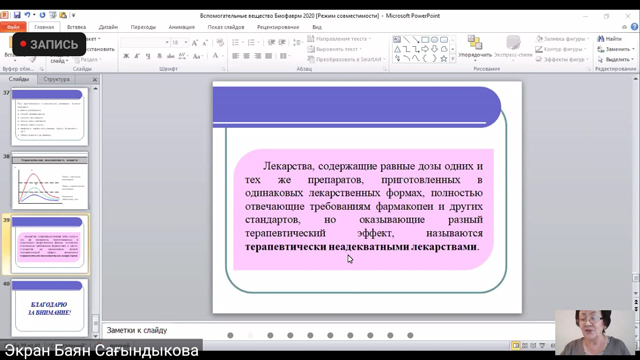Screen dimensions: 640x360
Task: Open the character spacing (AV) dropdown
Action: (183, 56)
